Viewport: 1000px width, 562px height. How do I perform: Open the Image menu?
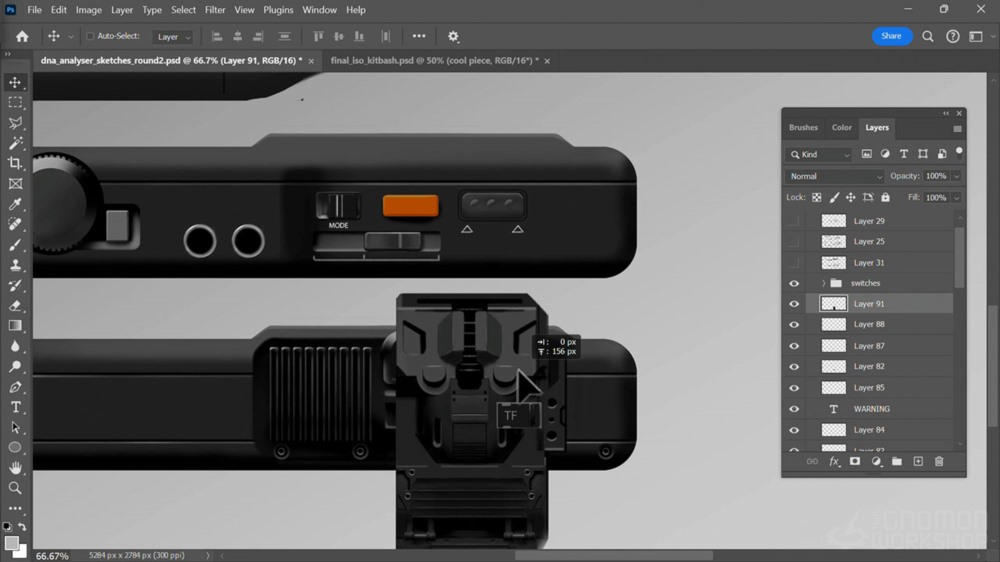point(89,10)
